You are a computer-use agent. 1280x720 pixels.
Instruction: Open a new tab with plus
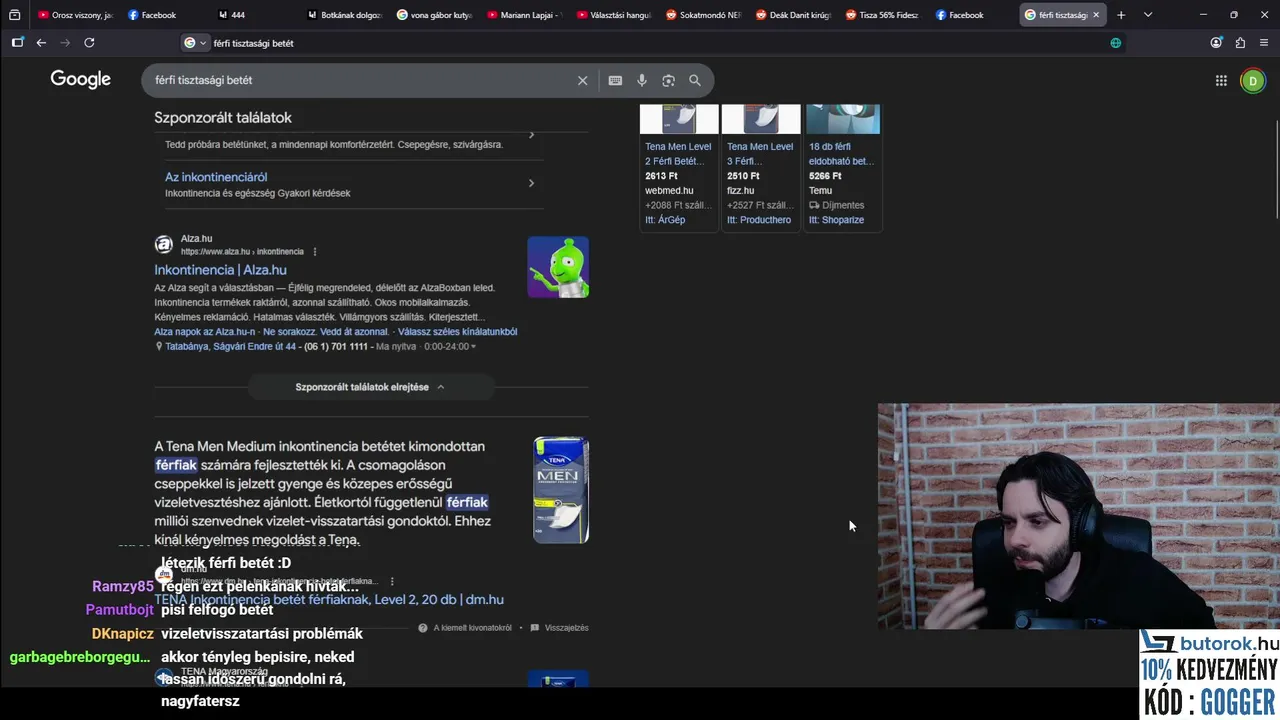pyautogui.click(x=1121, y=15)
